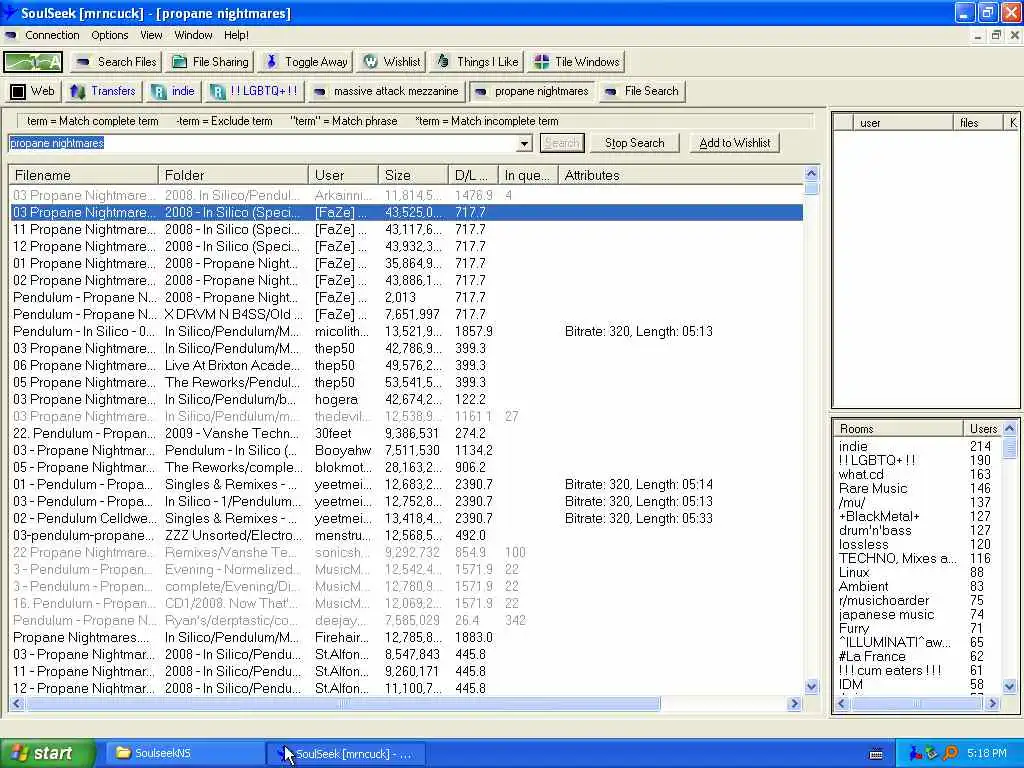
Task: Click the results horizontal scrollbar thumb
Action: tap(343, 703)
